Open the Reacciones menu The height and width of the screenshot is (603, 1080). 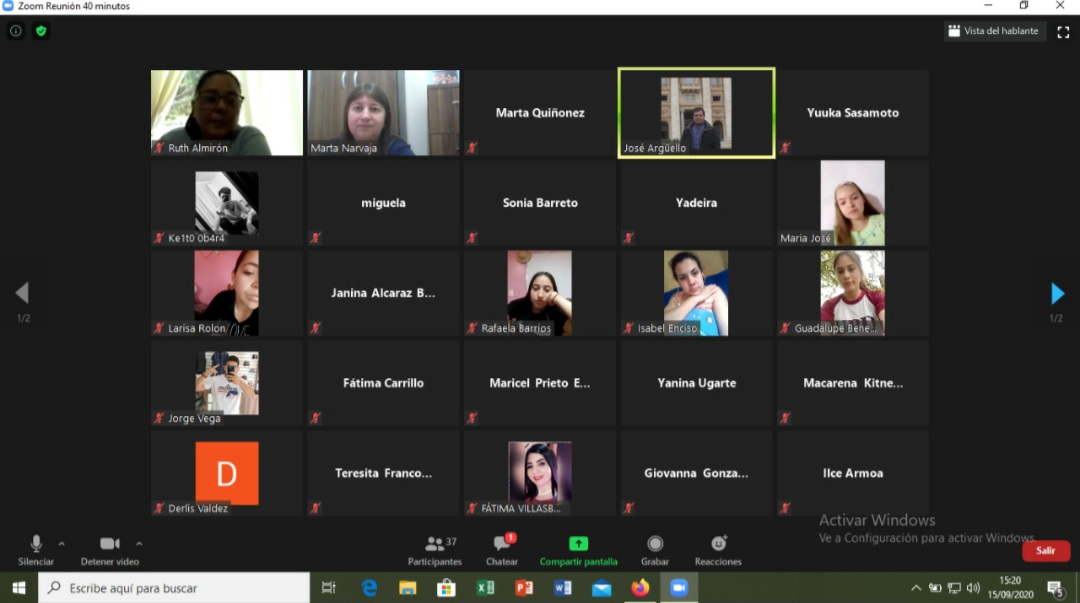tap(718, 551)
